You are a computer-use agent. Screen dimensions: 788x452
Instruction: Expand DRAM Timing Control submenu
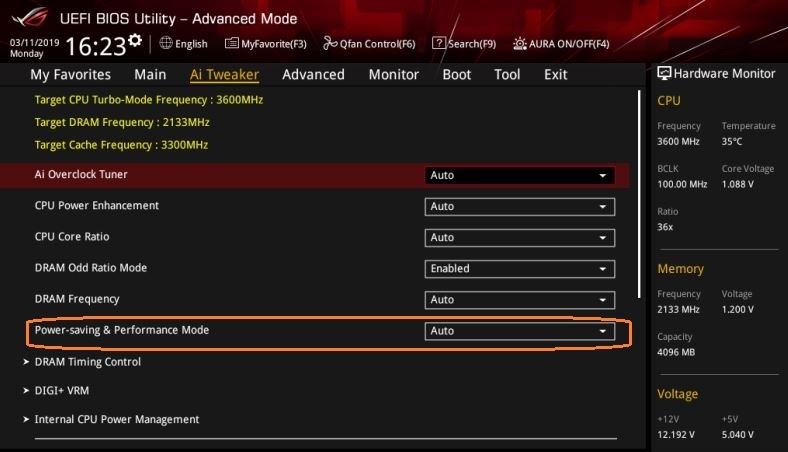click(x=87, y=362)
